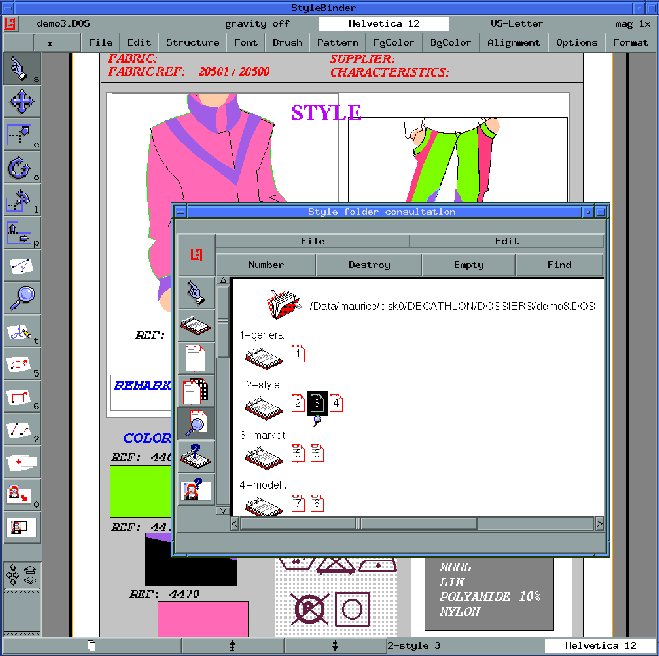The width and height of the screenshot is (659, 656).
Task: Activate the magnifying glass zoom tool
Action: pyautogui.click(x=20, y=297)
